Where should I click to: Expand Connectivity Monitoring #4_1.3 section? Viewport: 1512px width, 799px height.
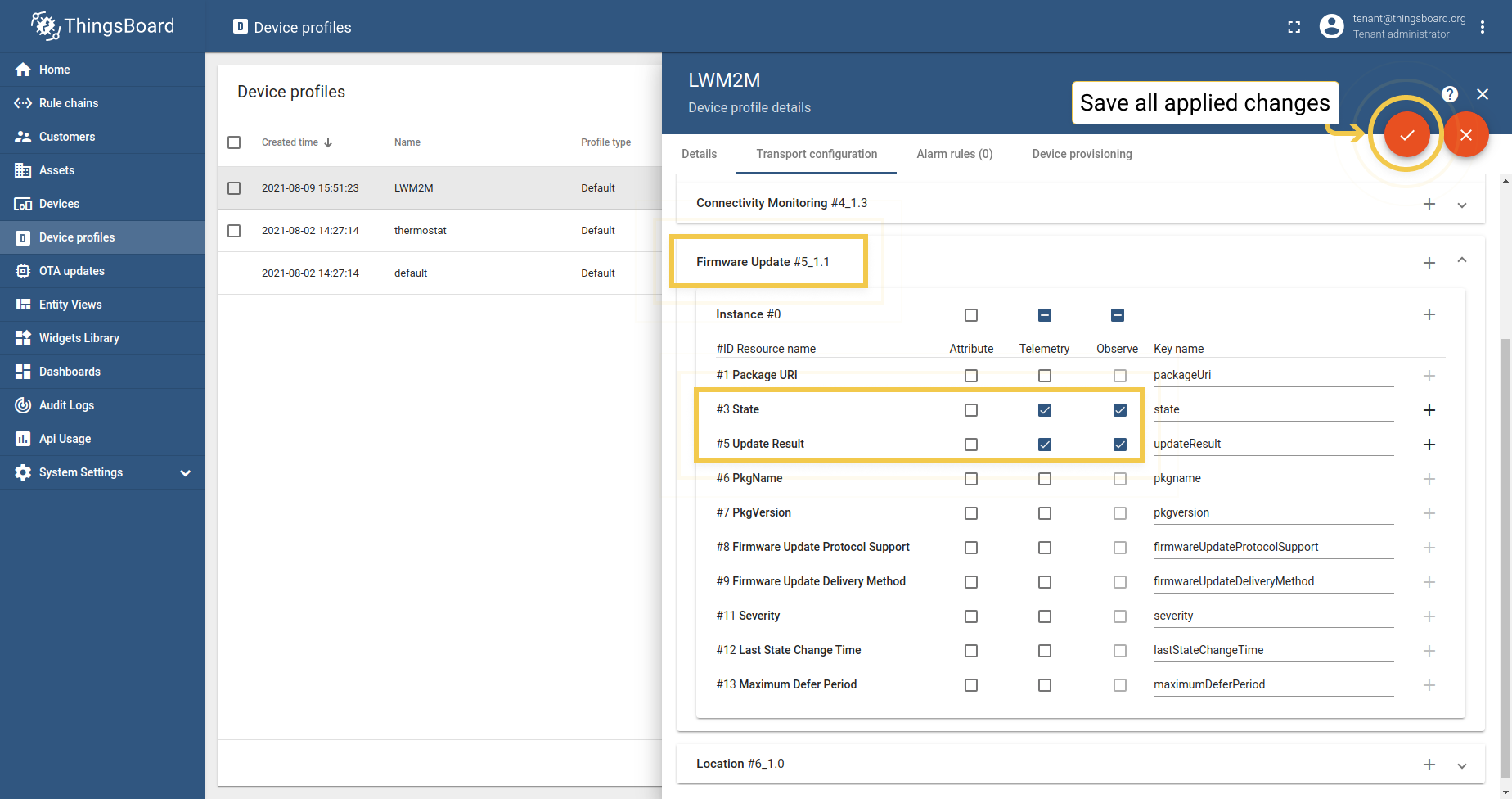click(1462, 205)
